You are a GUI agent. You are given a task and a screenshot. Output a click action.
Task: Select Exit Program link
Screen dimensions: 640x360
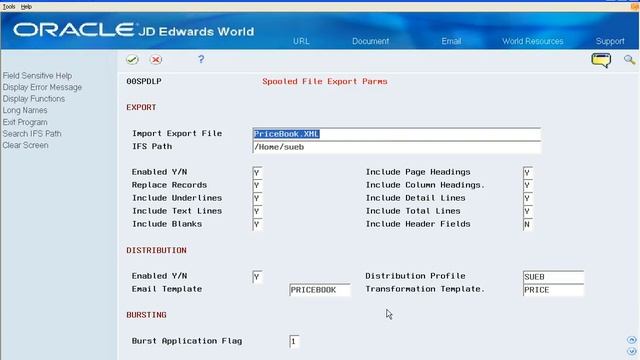25,122
